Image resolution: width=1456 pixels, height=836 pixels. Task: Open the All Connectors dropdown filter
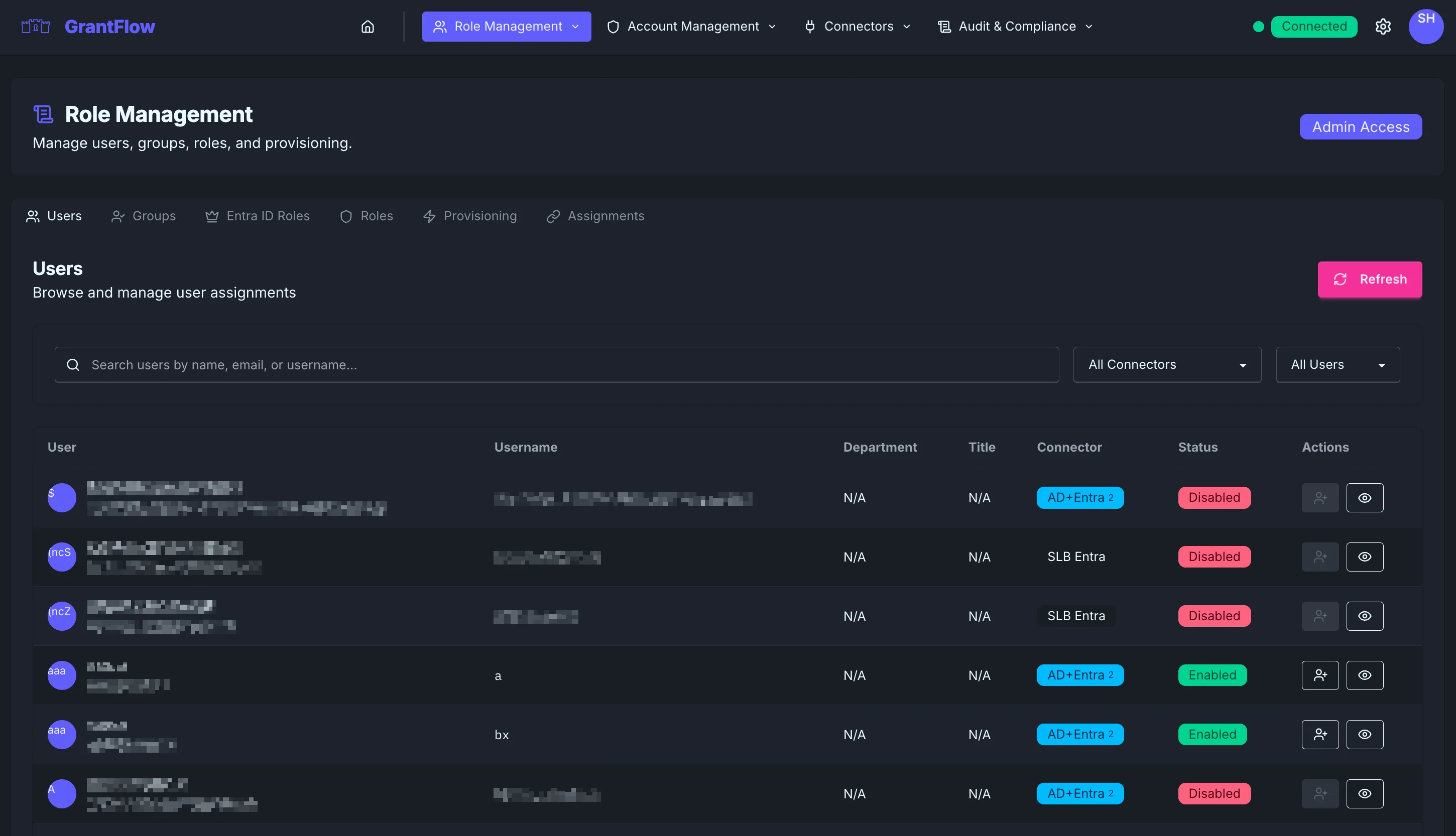[x=1166, y=365]
